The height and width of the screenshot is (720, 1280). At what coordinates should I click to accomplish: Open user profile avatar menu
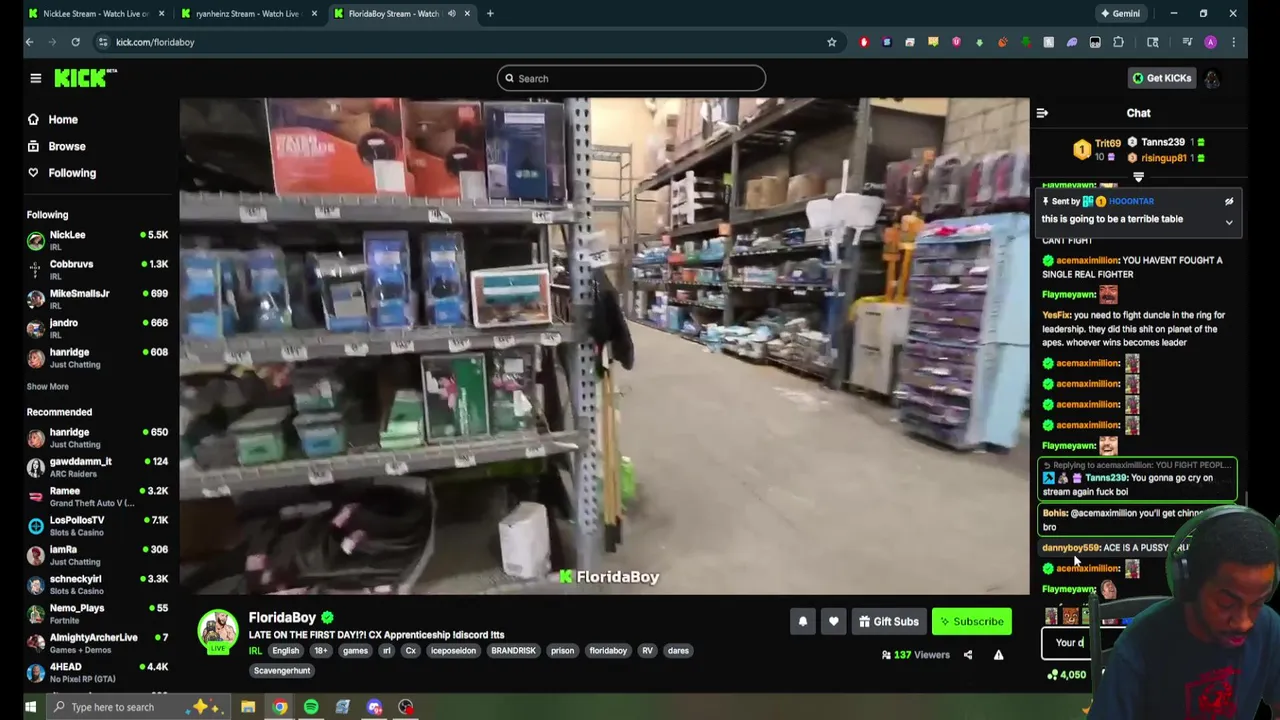point(1212,78)
